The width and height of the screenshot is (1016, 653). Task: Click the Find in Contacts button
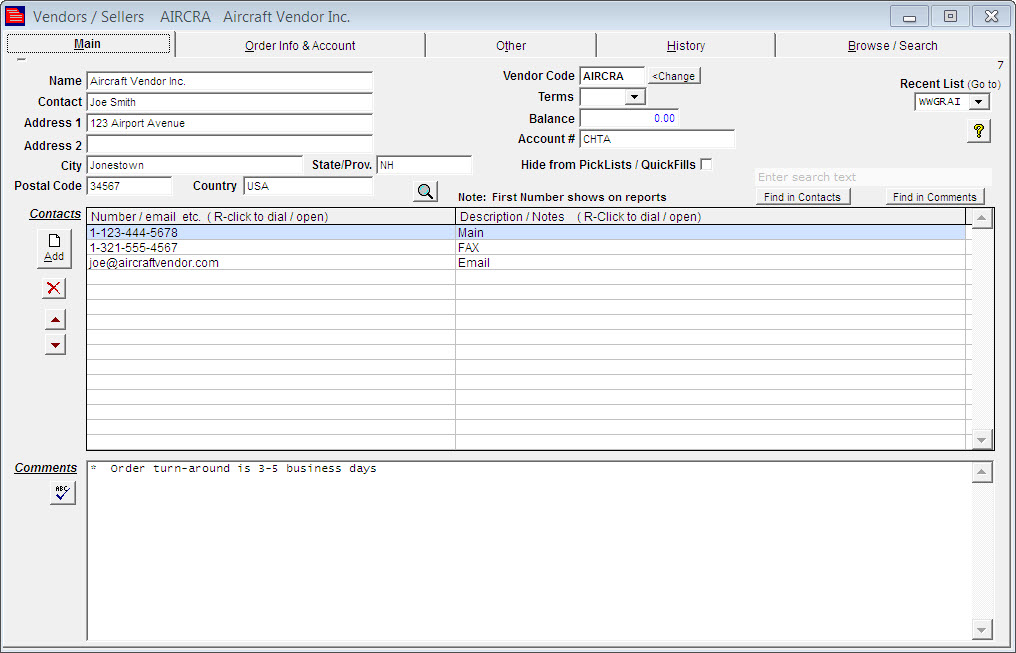pos(802,197)
